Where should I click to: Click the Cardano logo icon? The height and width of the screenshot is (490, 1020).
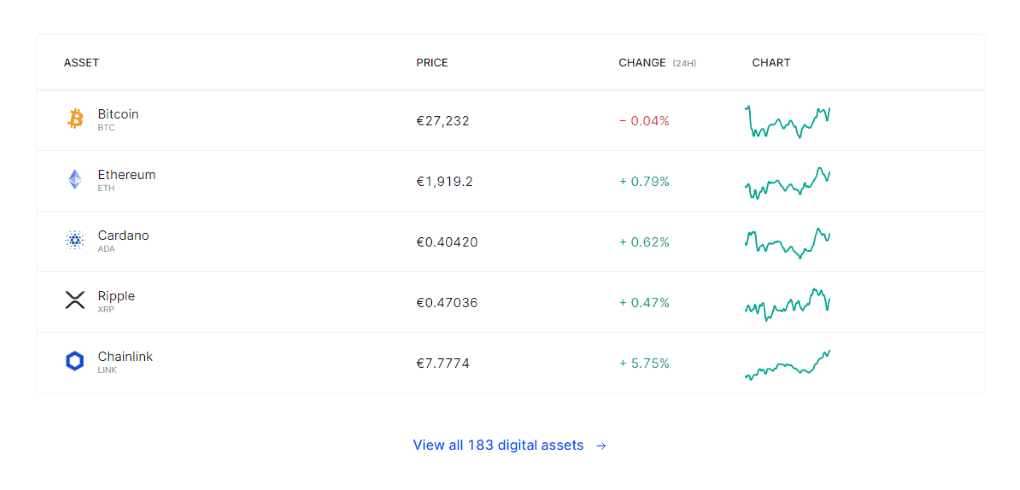point(75,240)
